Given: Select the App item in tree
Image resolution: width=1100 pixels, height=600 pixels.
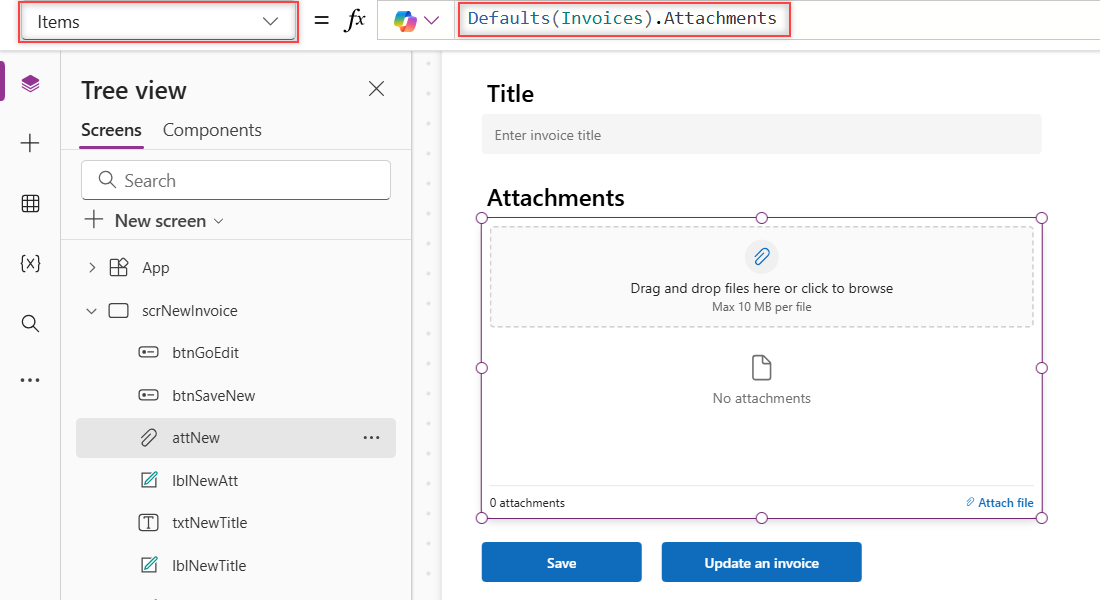Looking at the screenshot, I should tap(156, 267).
